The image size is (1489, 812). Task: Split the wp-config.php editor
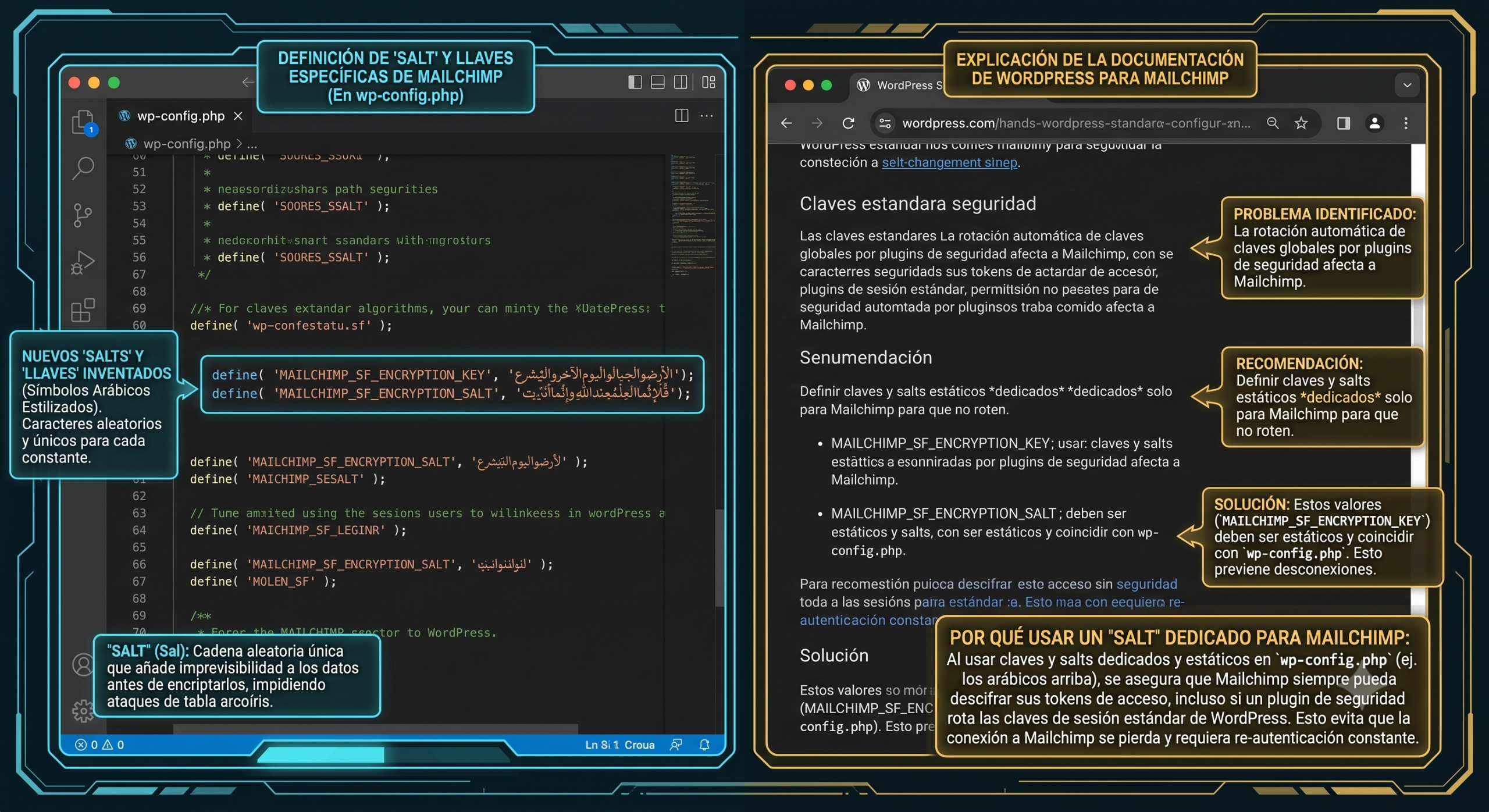pos(682,116)
